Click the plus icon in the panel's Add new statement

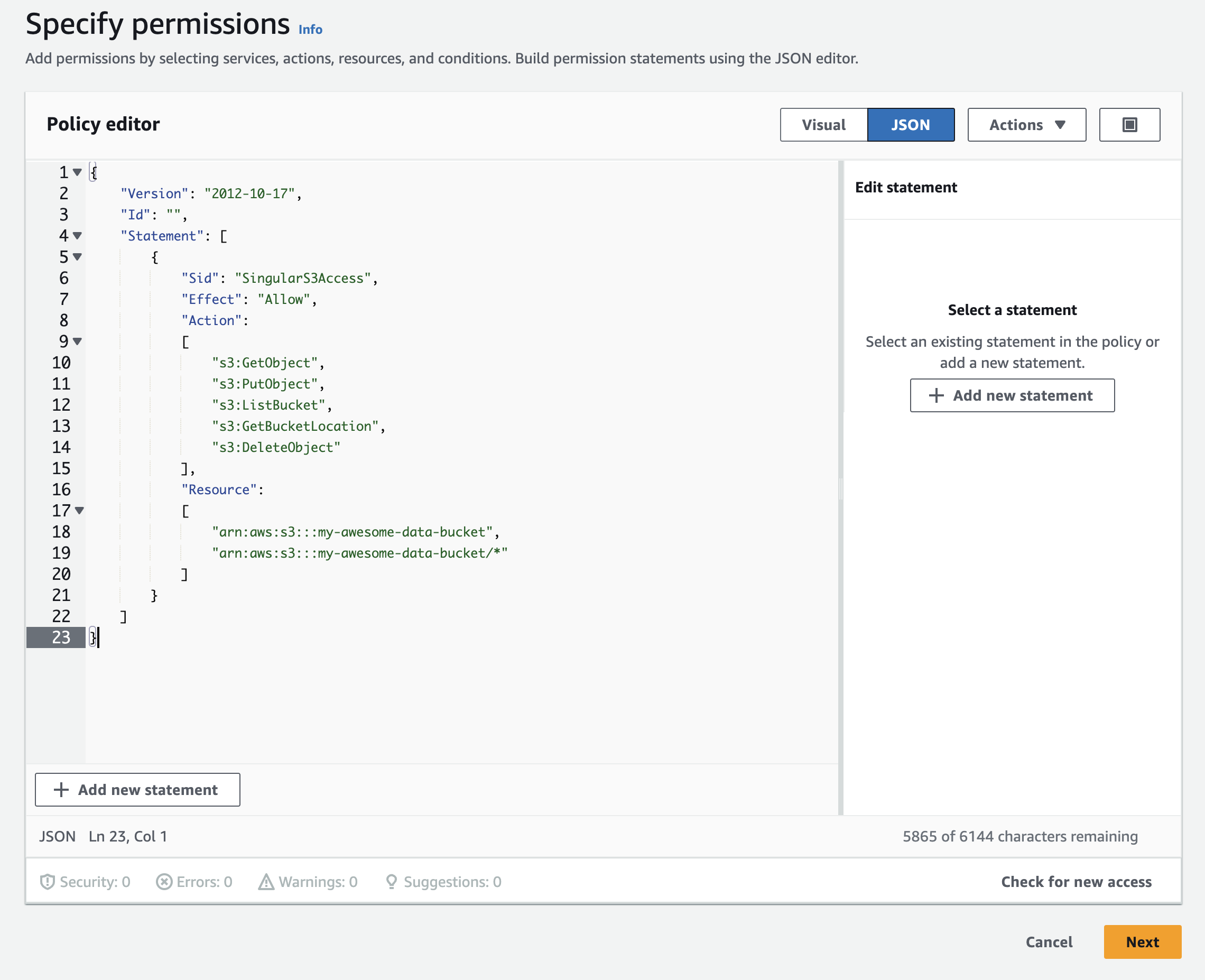(936, 395)
